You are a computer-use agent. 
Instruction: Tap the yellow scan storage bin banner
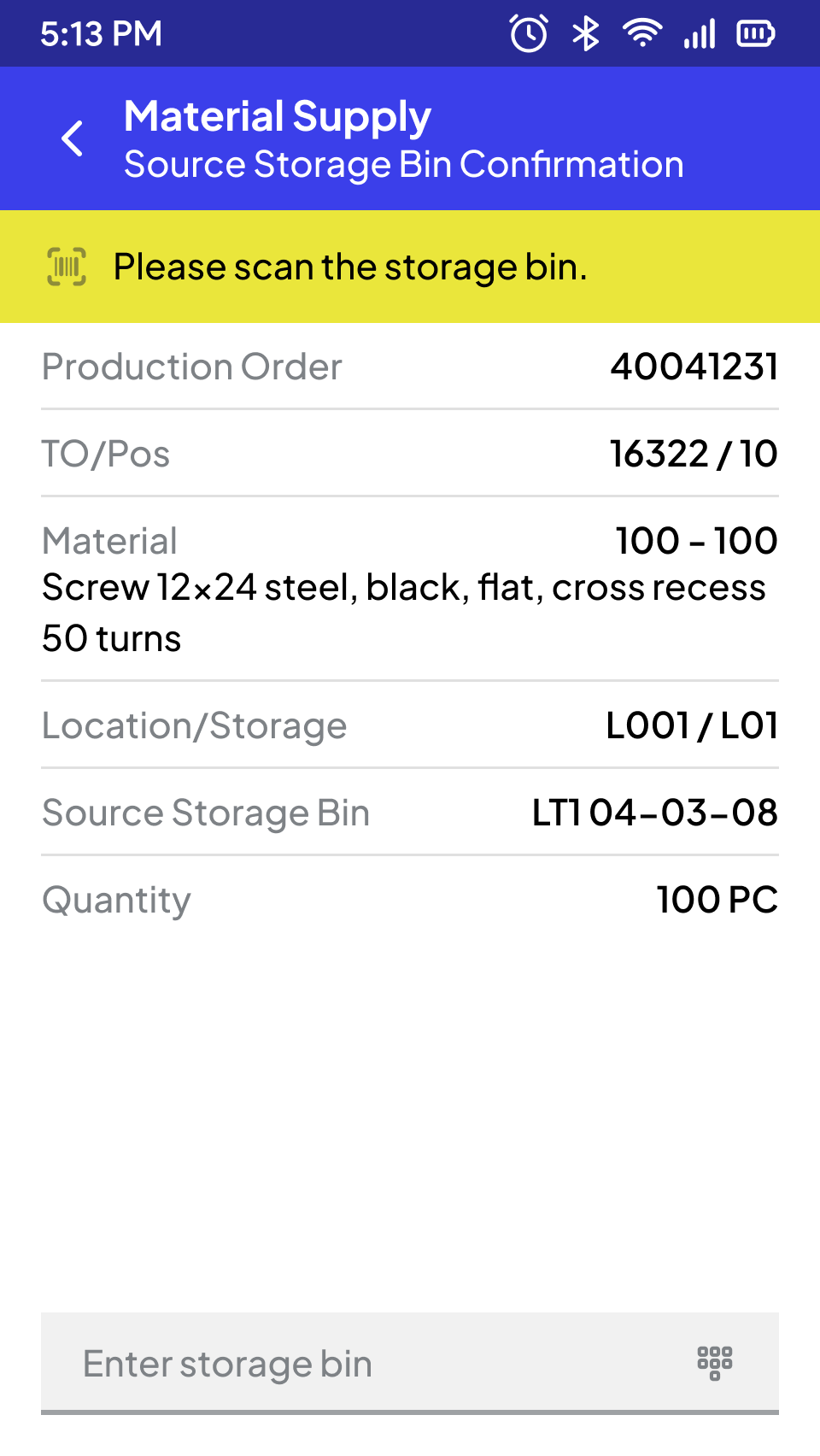(x=410, y=267)
